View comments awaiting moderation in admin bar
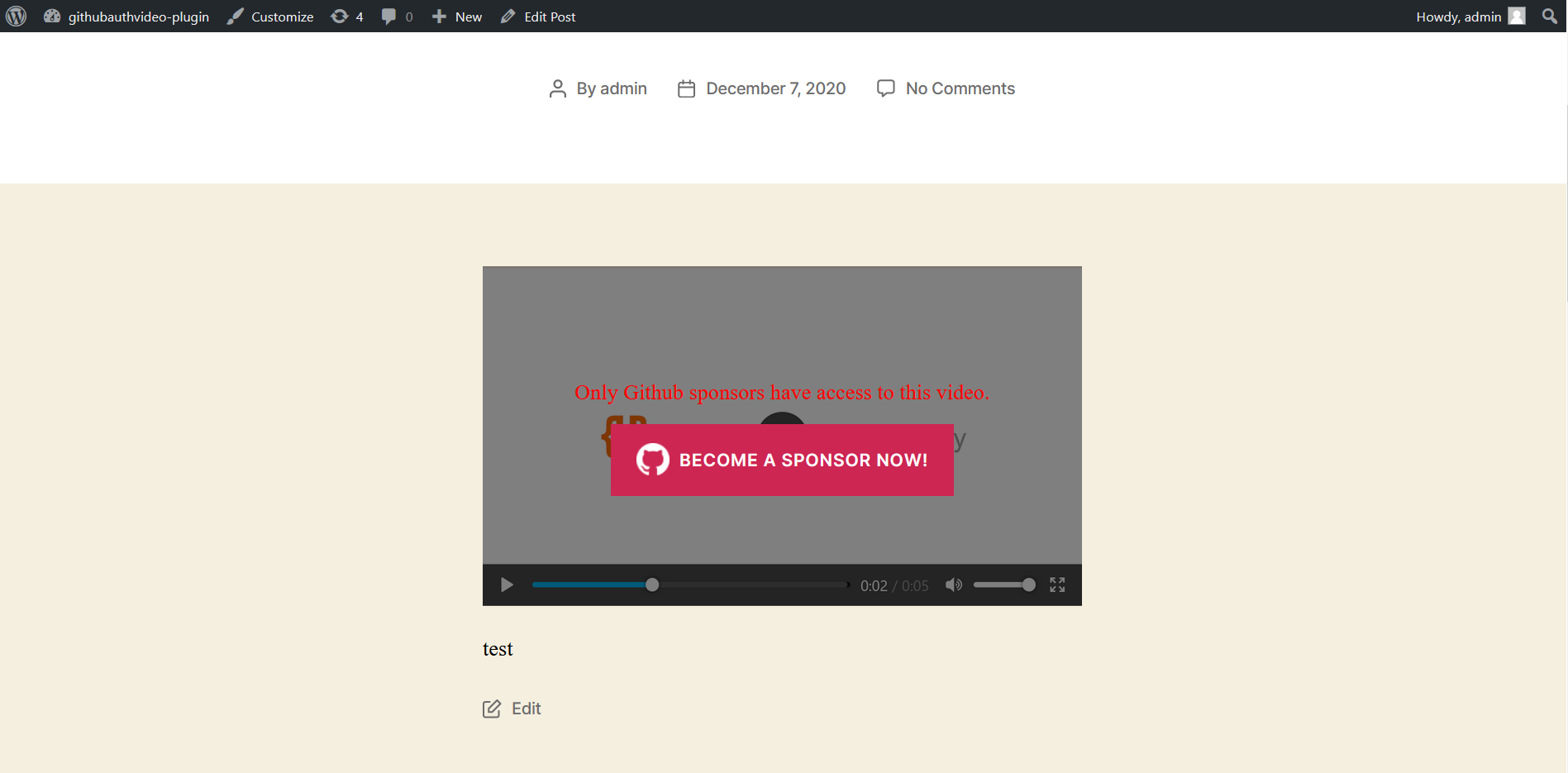 click(397, 17)
